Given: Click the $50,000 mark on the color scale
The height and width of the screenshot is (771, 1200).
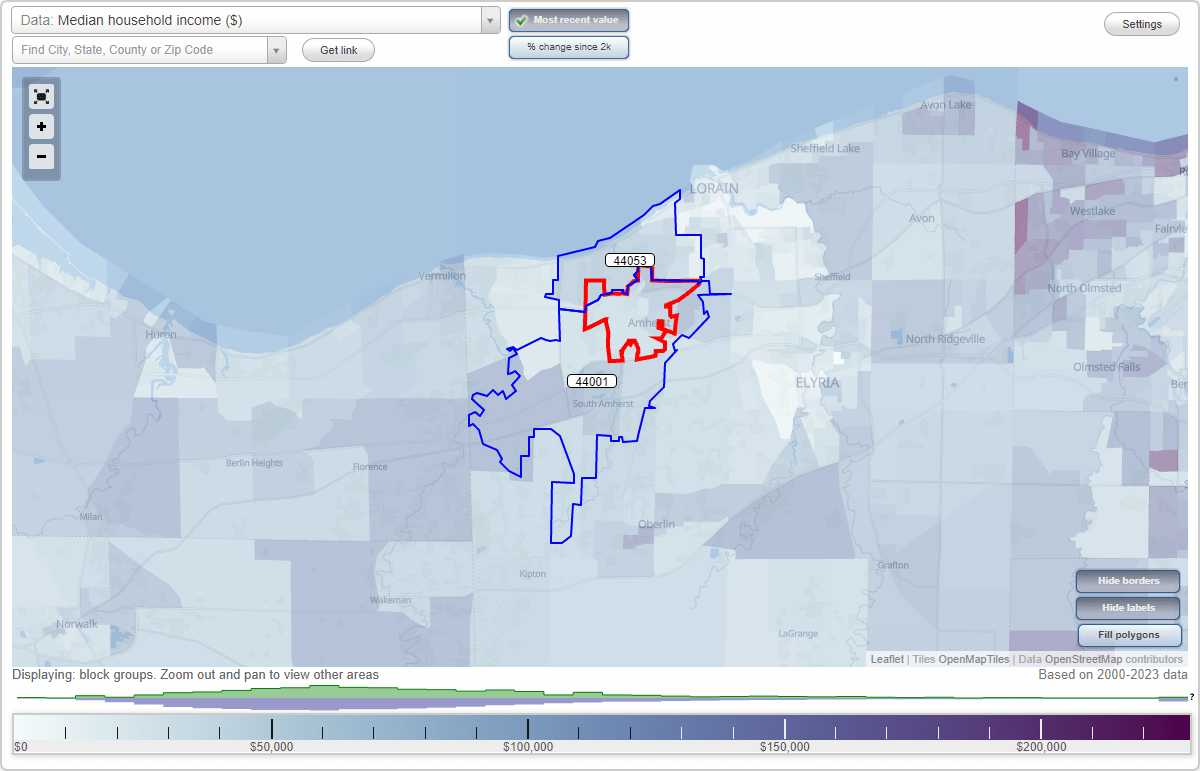Looking at the screenshot, I should 272,747.
